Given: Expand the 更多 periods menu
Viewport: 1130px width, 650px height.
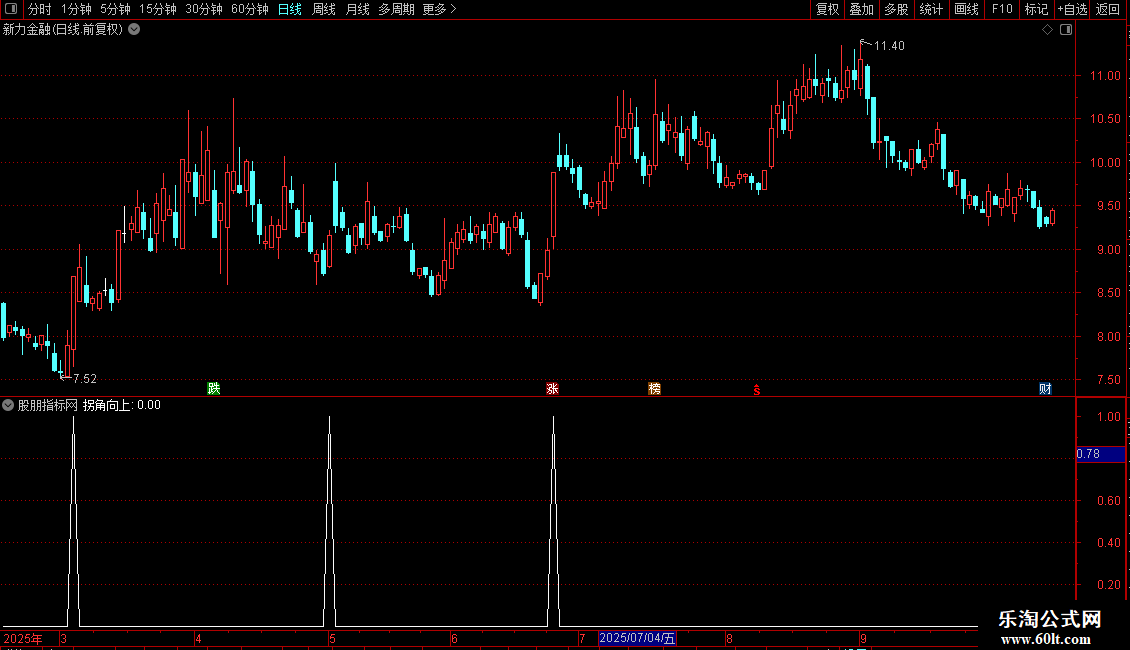Looking at the screenshot, I should coord(440,9).
